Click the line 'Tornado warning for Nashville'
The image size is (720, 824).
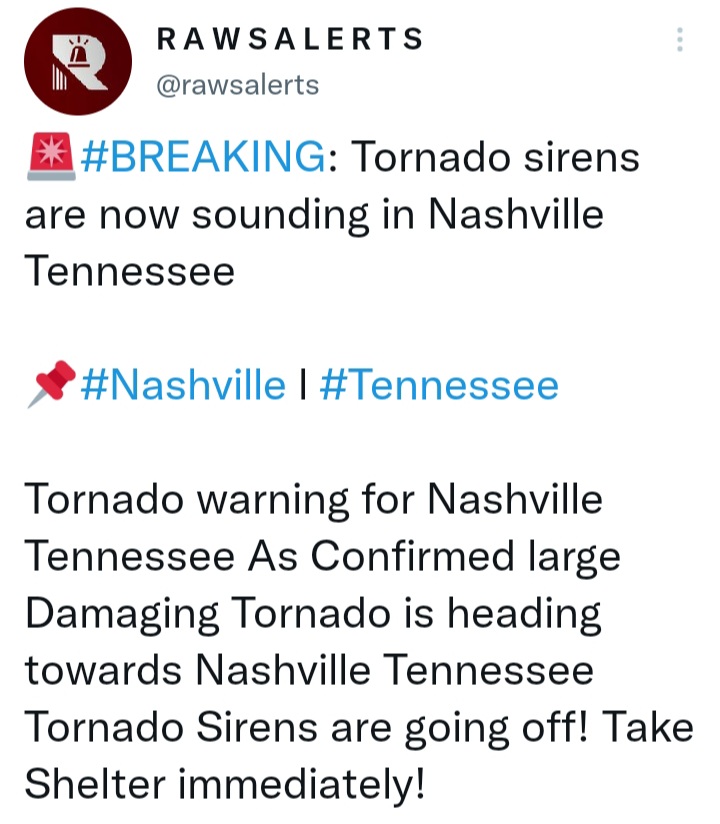[313, 499]
